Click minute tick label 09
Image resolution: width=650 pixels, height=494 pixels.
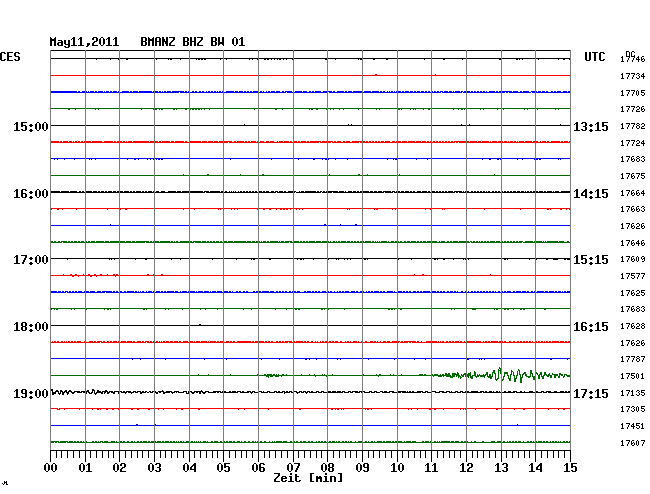[x=362, y=468]
